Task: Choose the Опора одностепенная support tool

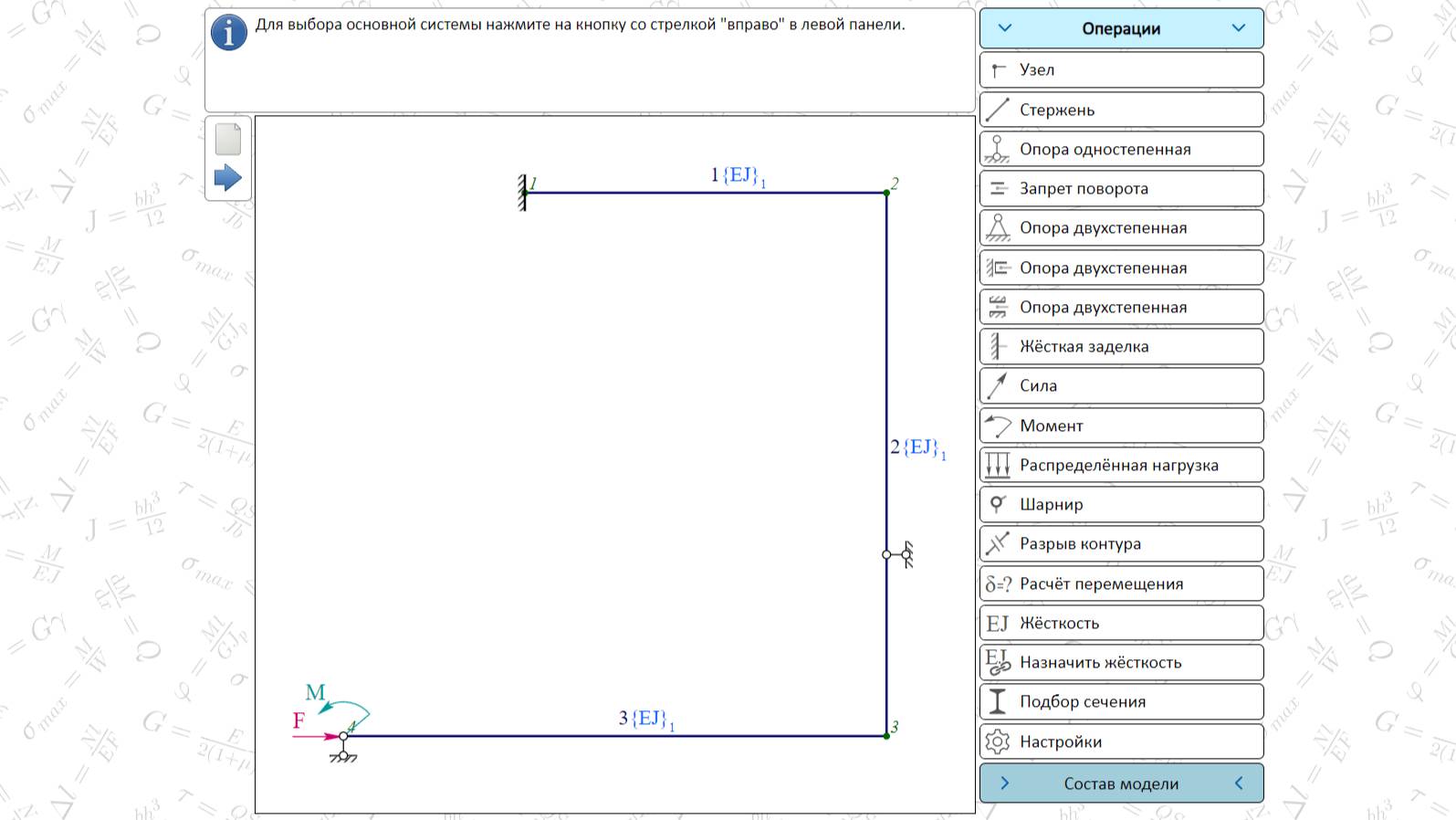Action: pos(1121,149)
